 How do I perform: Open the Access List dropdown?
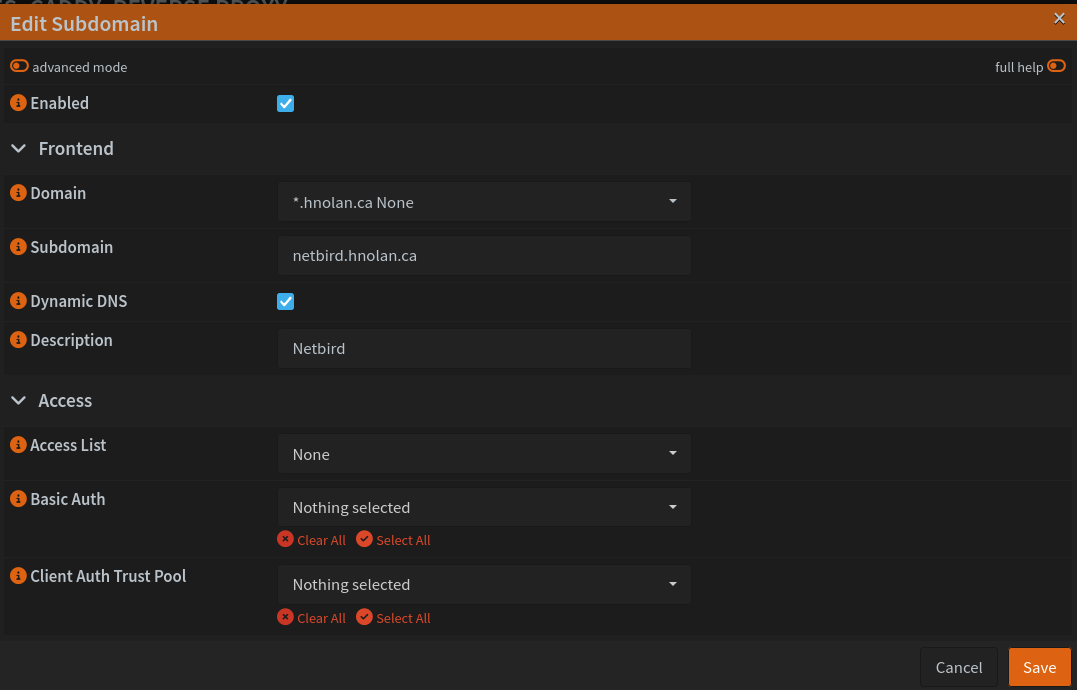[484, 454]
